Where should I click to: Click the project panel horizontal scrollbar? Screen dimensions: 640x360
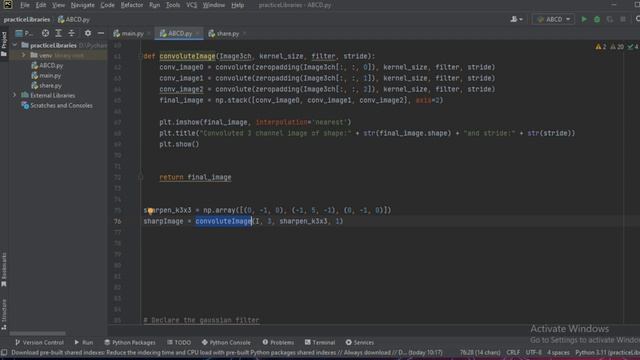coord(38,333)
